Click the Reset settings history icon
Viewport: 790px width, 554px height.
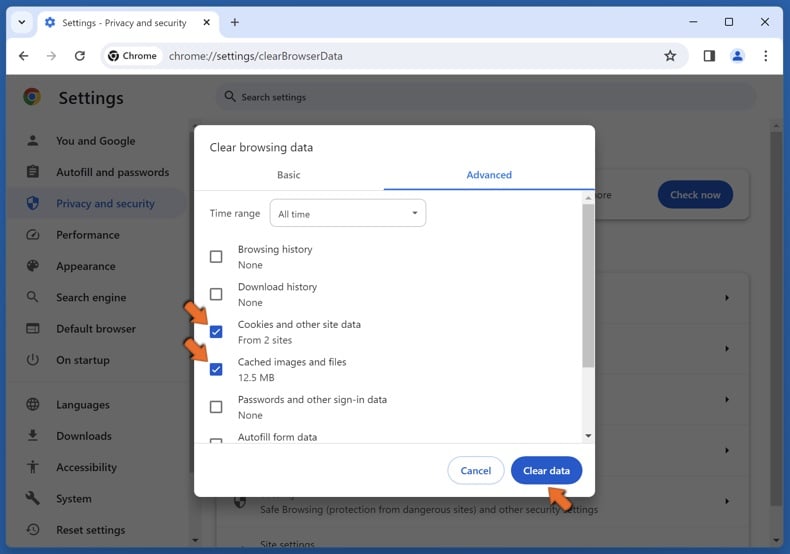(33, 529)
